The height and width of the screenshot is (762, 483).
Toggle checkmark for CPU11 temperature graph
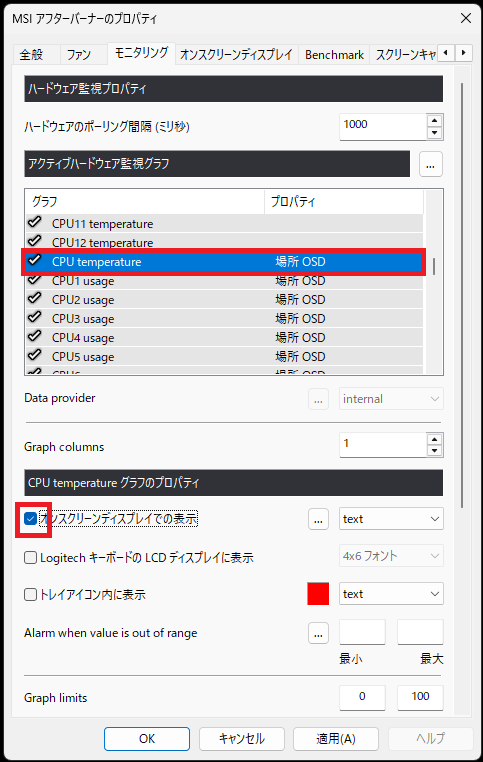coord(34,223)
